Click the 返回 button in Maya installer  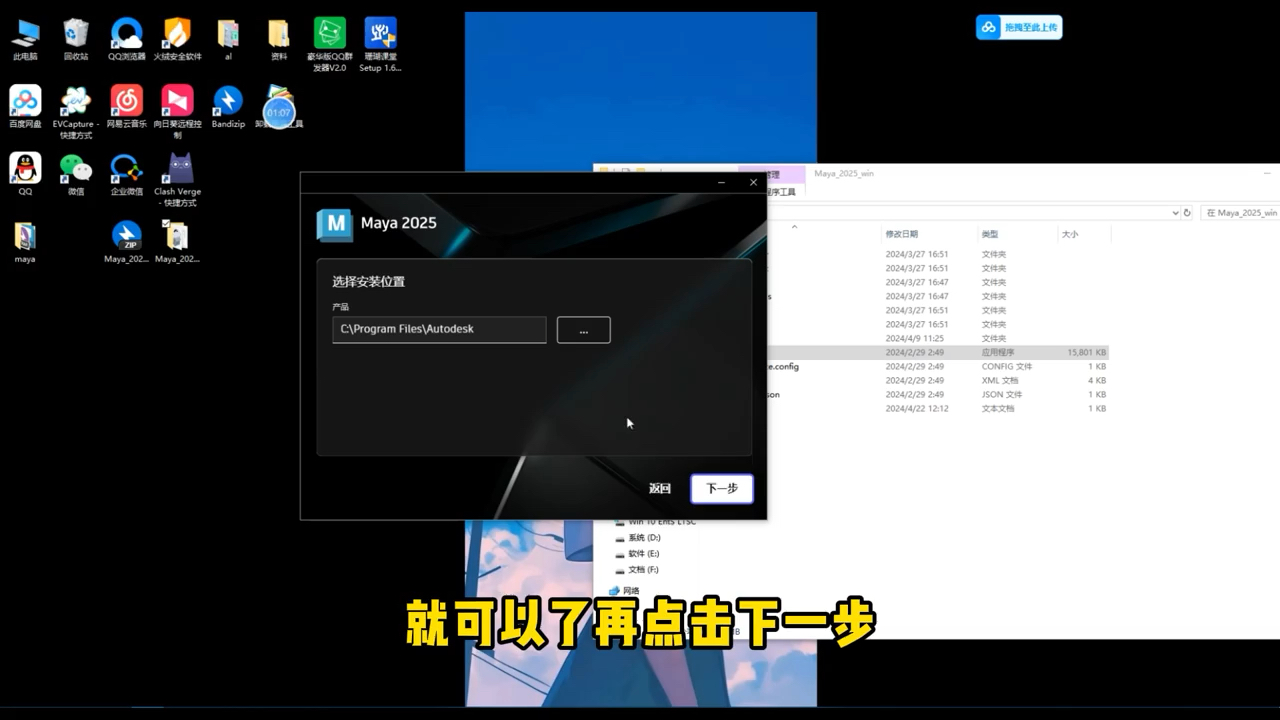659,489
